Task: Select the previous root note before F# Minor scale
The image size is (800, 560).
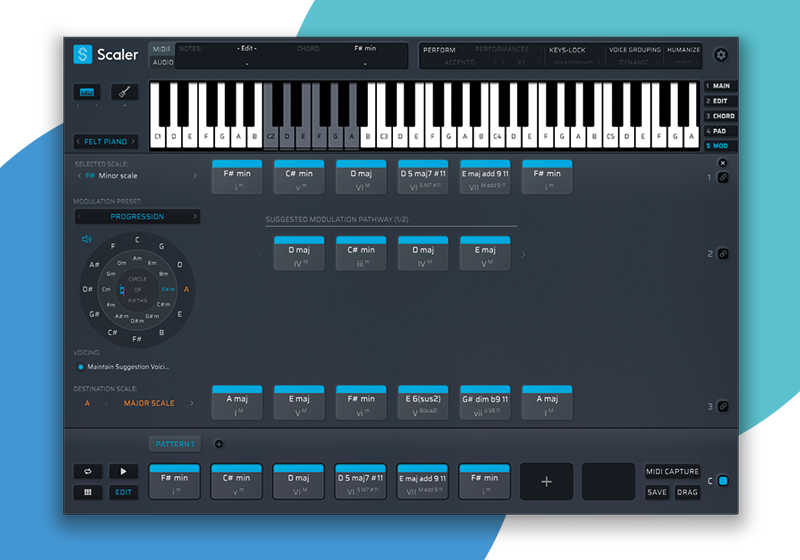Action: pyautogui.click(x=79, y=175)
